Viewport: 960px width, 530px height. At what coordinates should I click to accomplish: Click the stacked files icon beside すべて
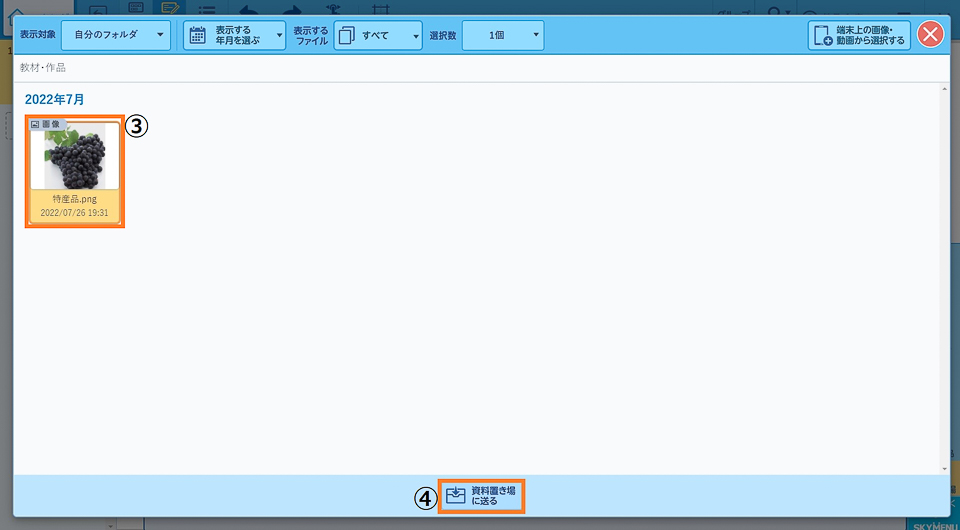click(347, 36)
